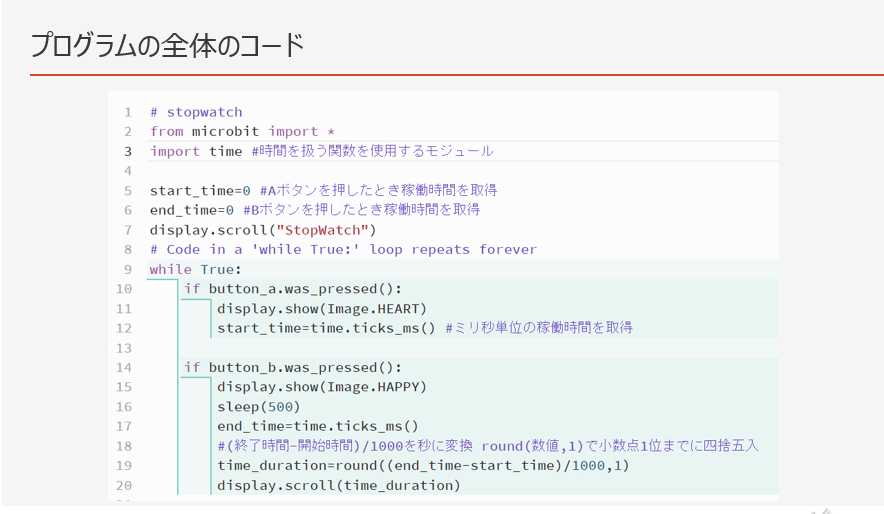The height and width of the screenshot is (514, 884).
Task: Click the 'while True:' line
Action: pos(195,269)
